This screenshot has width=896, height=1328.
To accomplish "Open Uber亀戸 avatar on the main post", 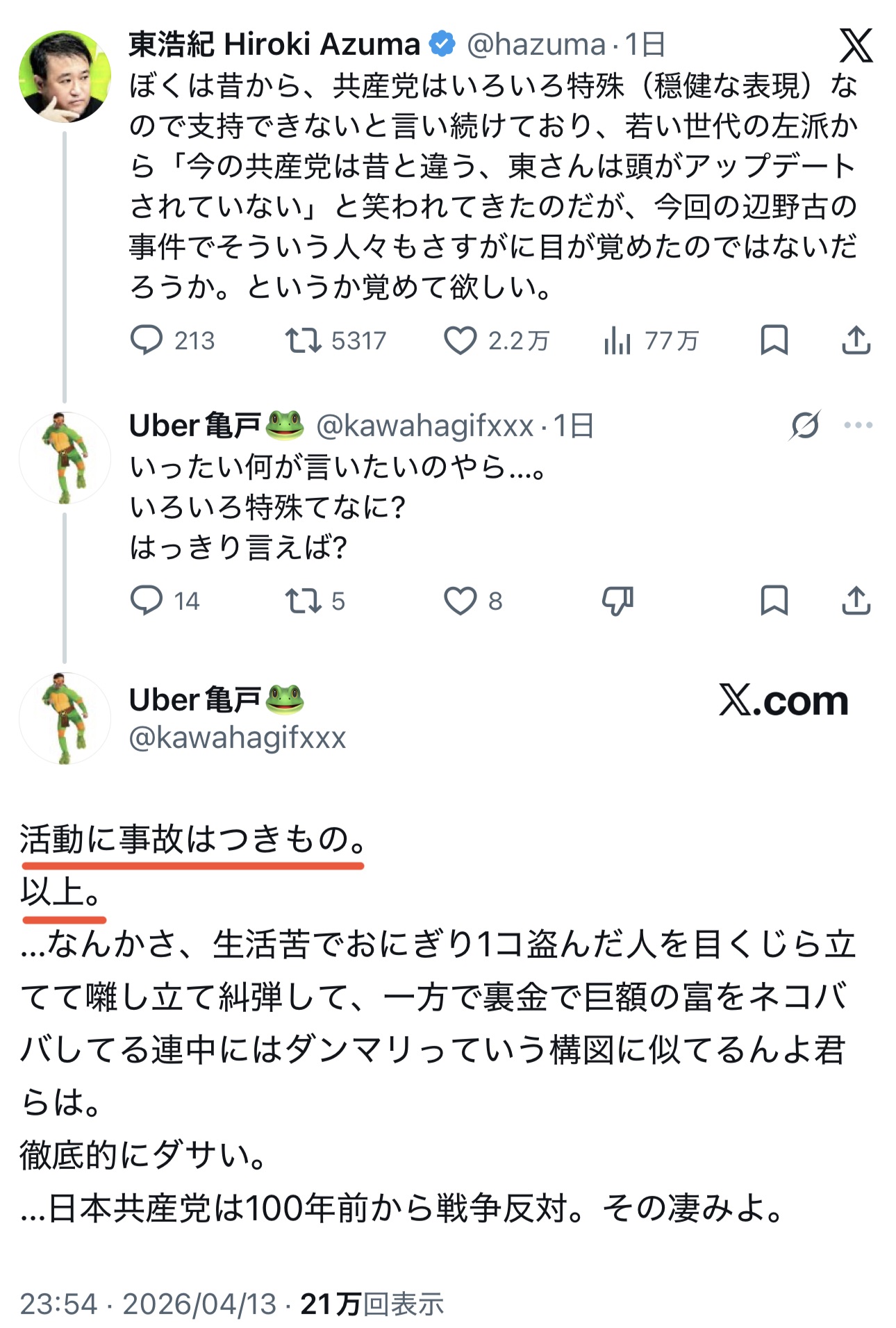I will point(65,718).
